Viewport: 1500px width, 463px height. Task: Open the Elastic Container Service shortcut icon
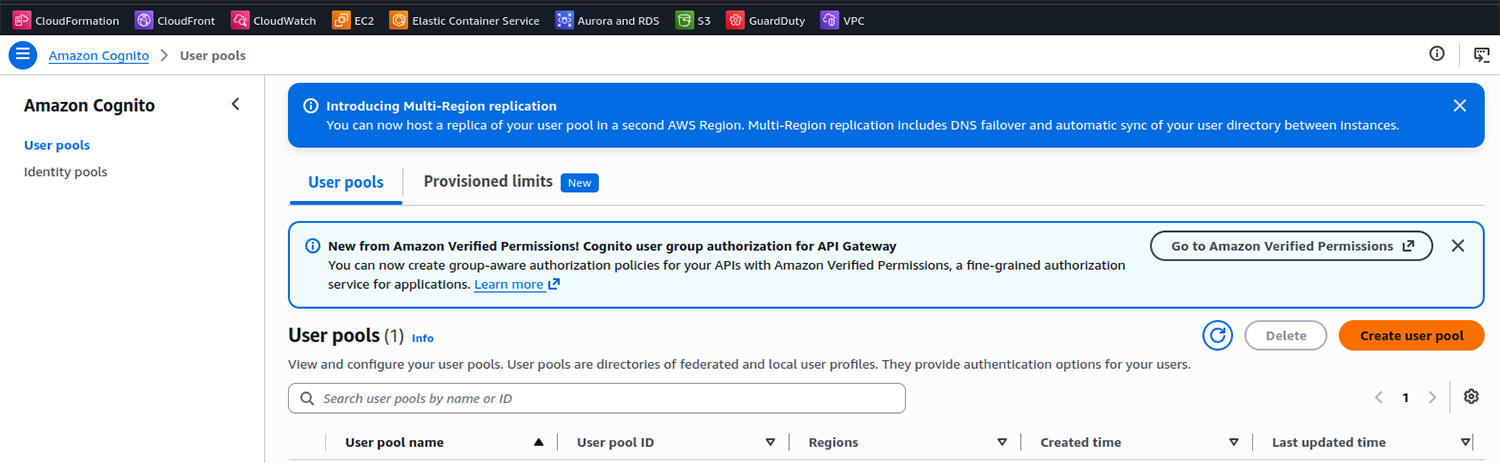[x=398, y=20]
